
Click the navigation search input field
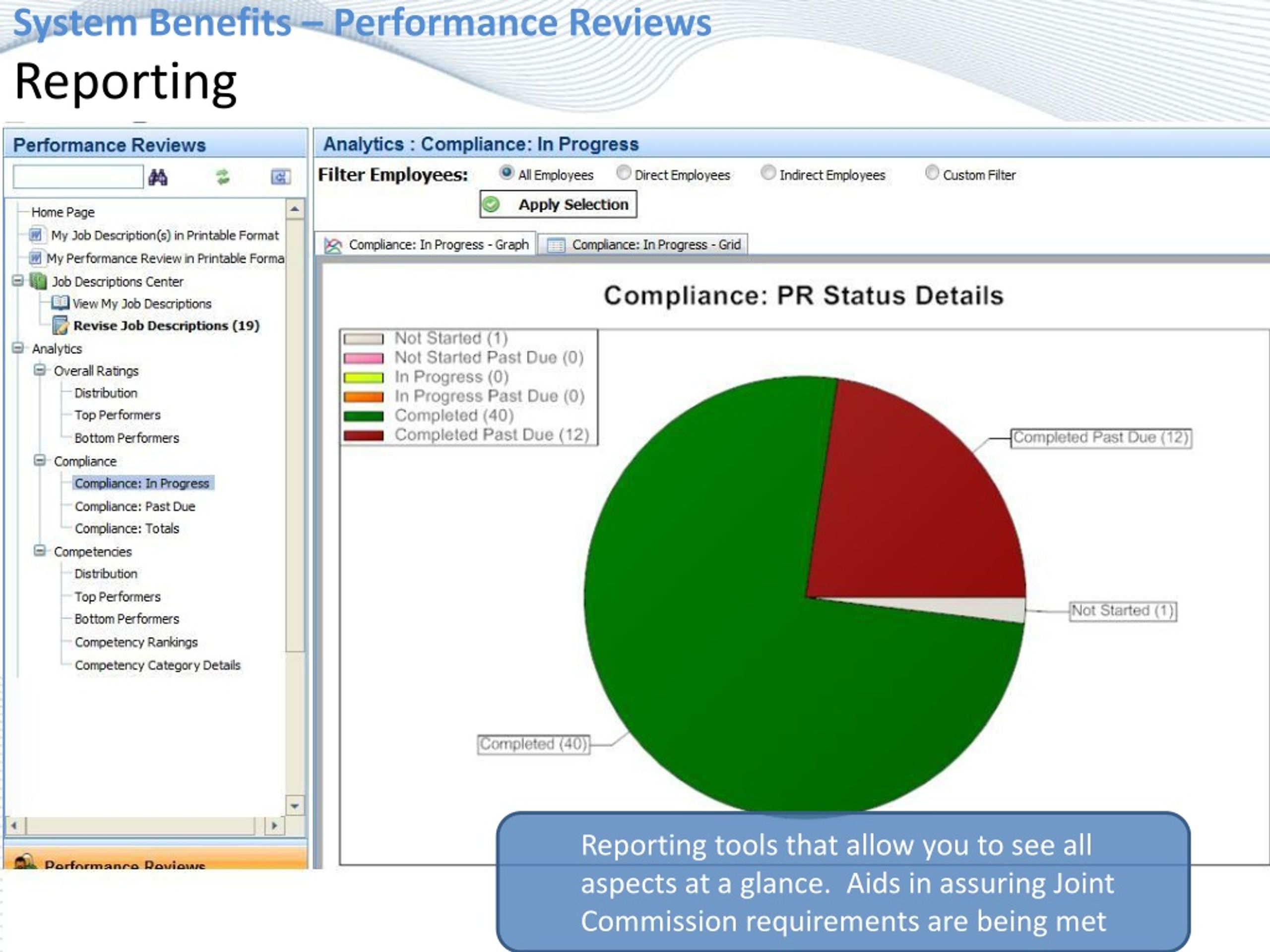[78, 177]
